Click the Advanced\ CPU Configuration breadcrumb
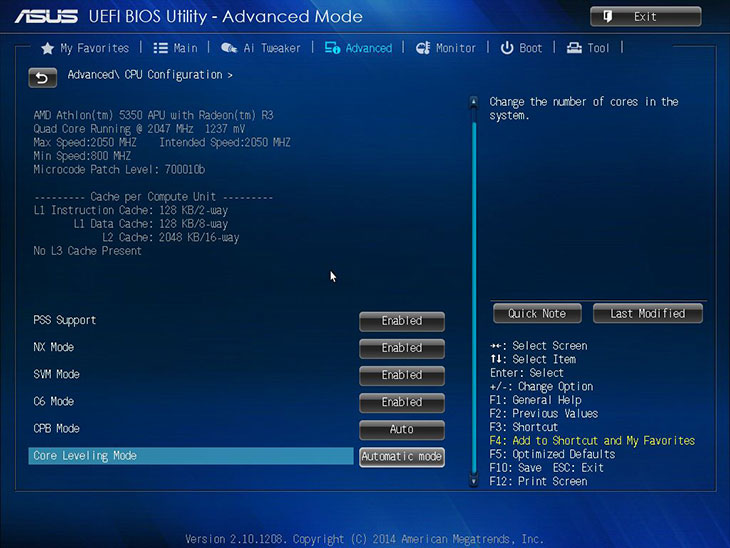This screenshot has width=730, height=548. [150, 75]
